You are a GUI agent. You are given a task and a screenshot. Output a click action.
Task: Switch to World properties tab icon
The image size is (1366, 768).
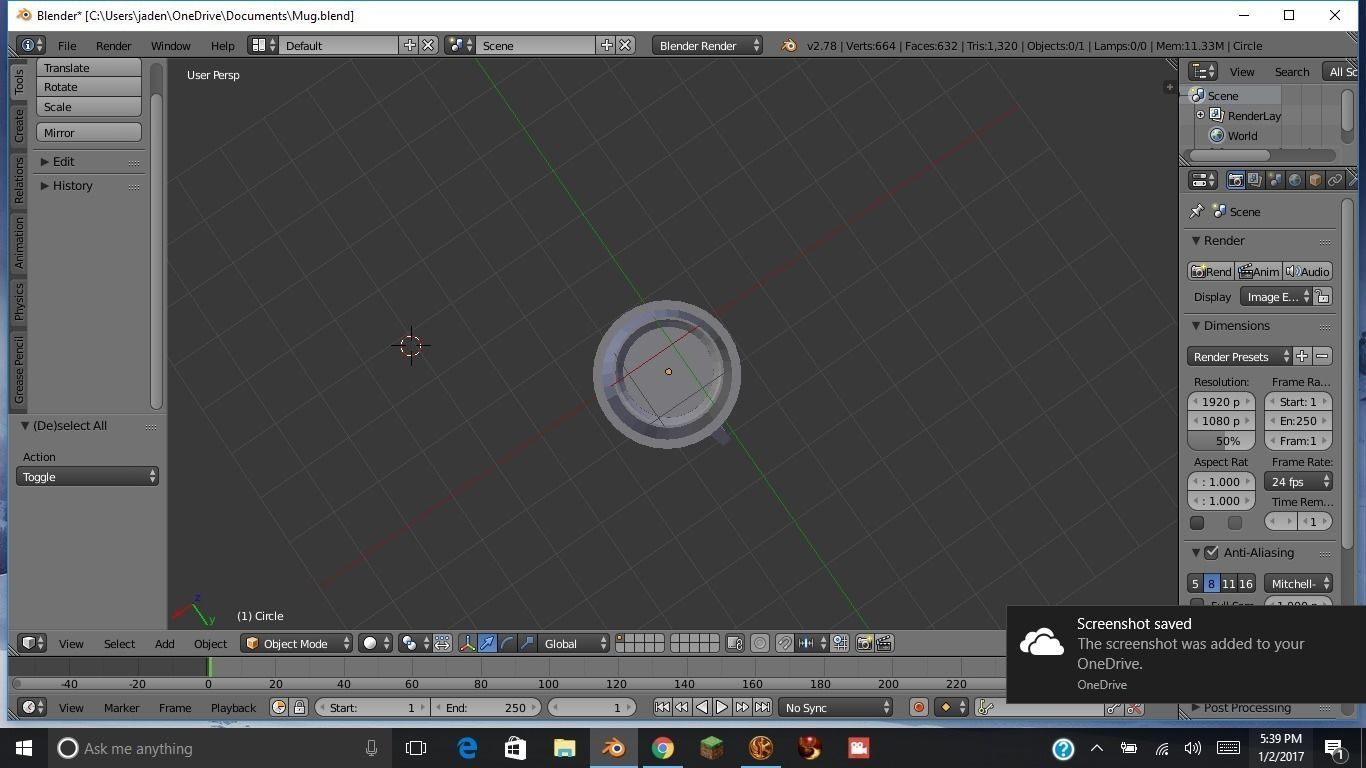1295,180
